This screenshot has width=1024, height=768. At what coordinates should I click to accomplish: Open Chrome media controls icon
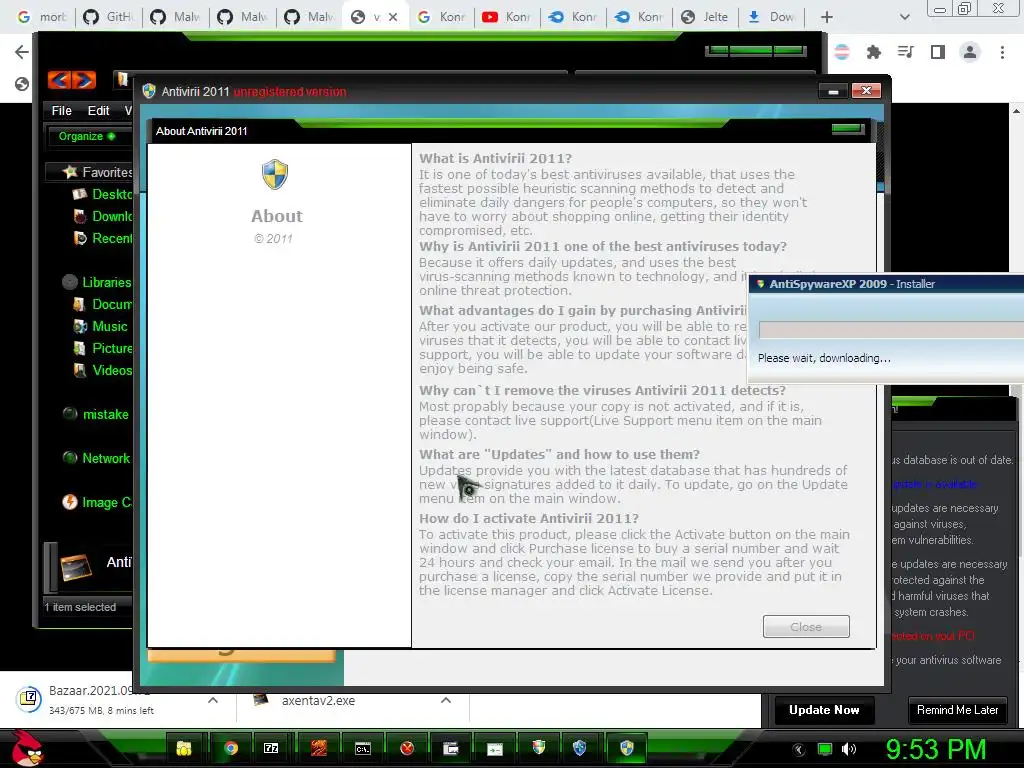pos(906,52)
